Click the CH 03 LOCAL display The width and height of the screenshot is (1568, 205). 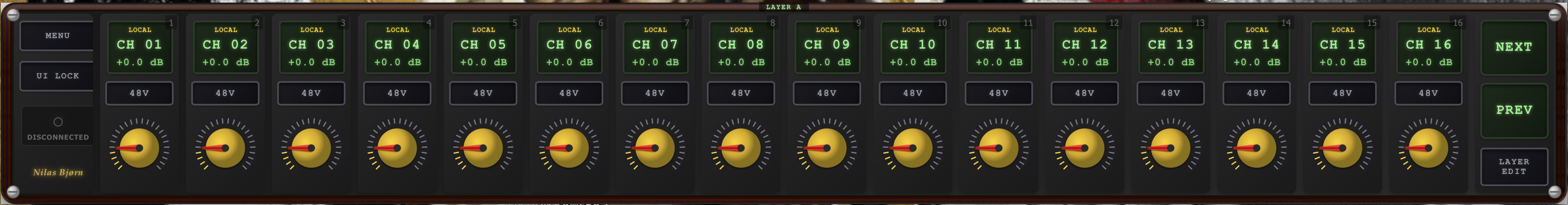(311, 47)
